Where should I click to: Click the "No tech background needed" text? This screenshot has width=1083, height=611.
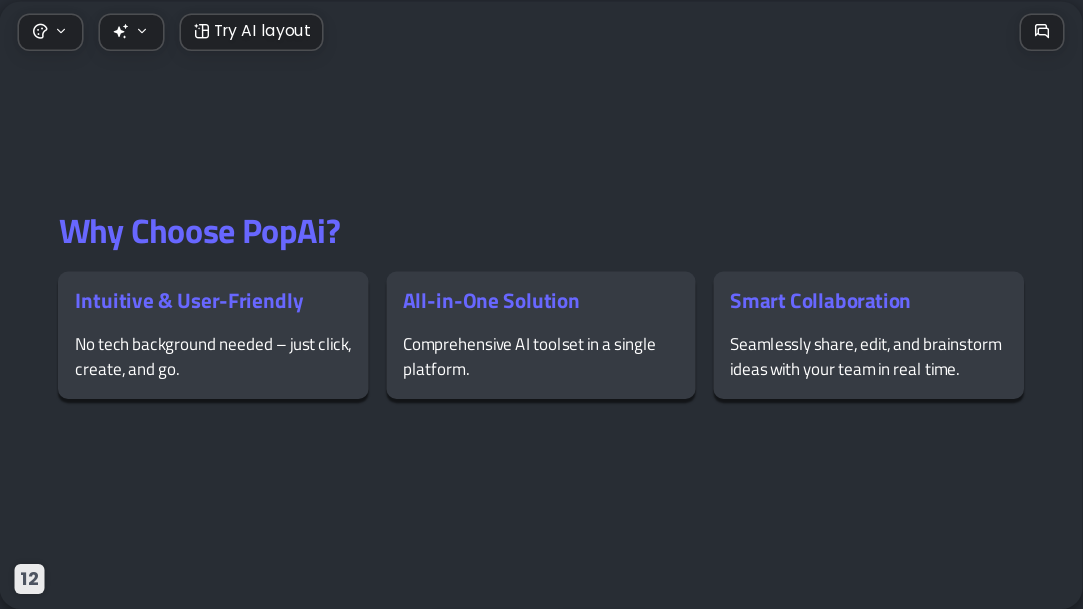[x=213, y=356]
